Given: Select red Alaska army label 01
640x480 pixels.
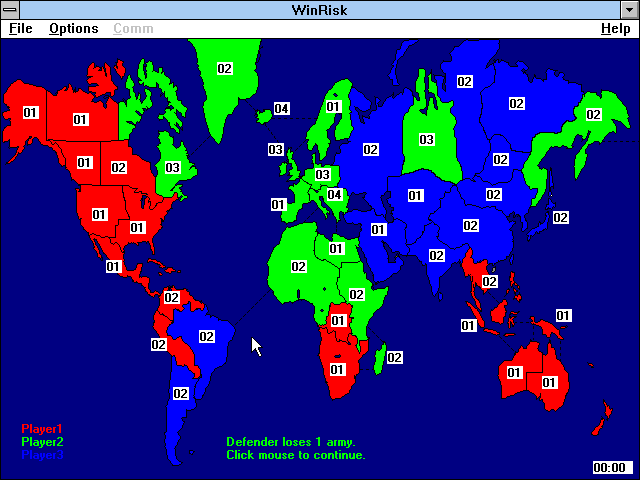Looking at the screenshot, I should tap(30, 113).
